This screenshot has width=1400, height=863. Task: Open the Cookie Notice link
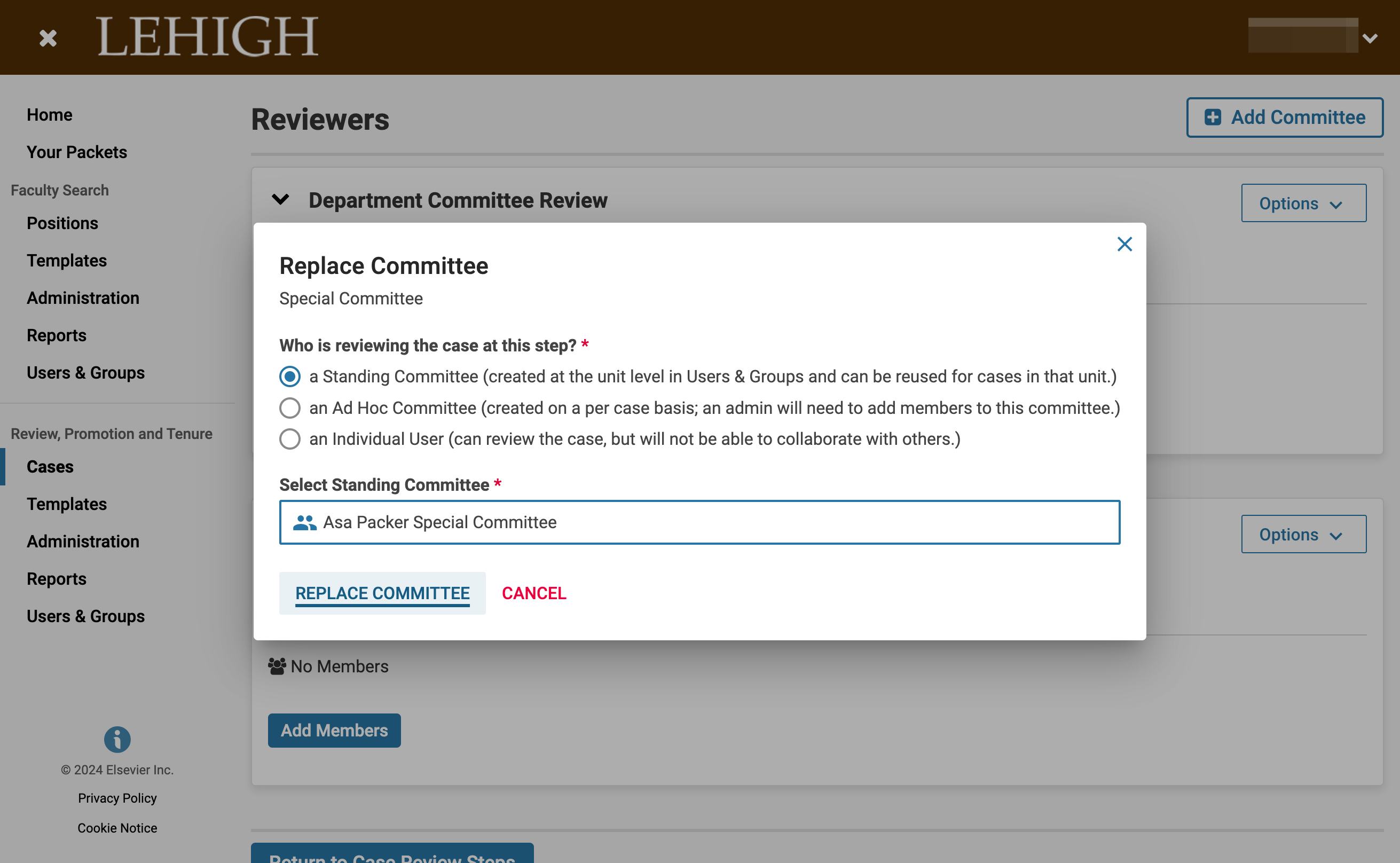coord(117,828)
